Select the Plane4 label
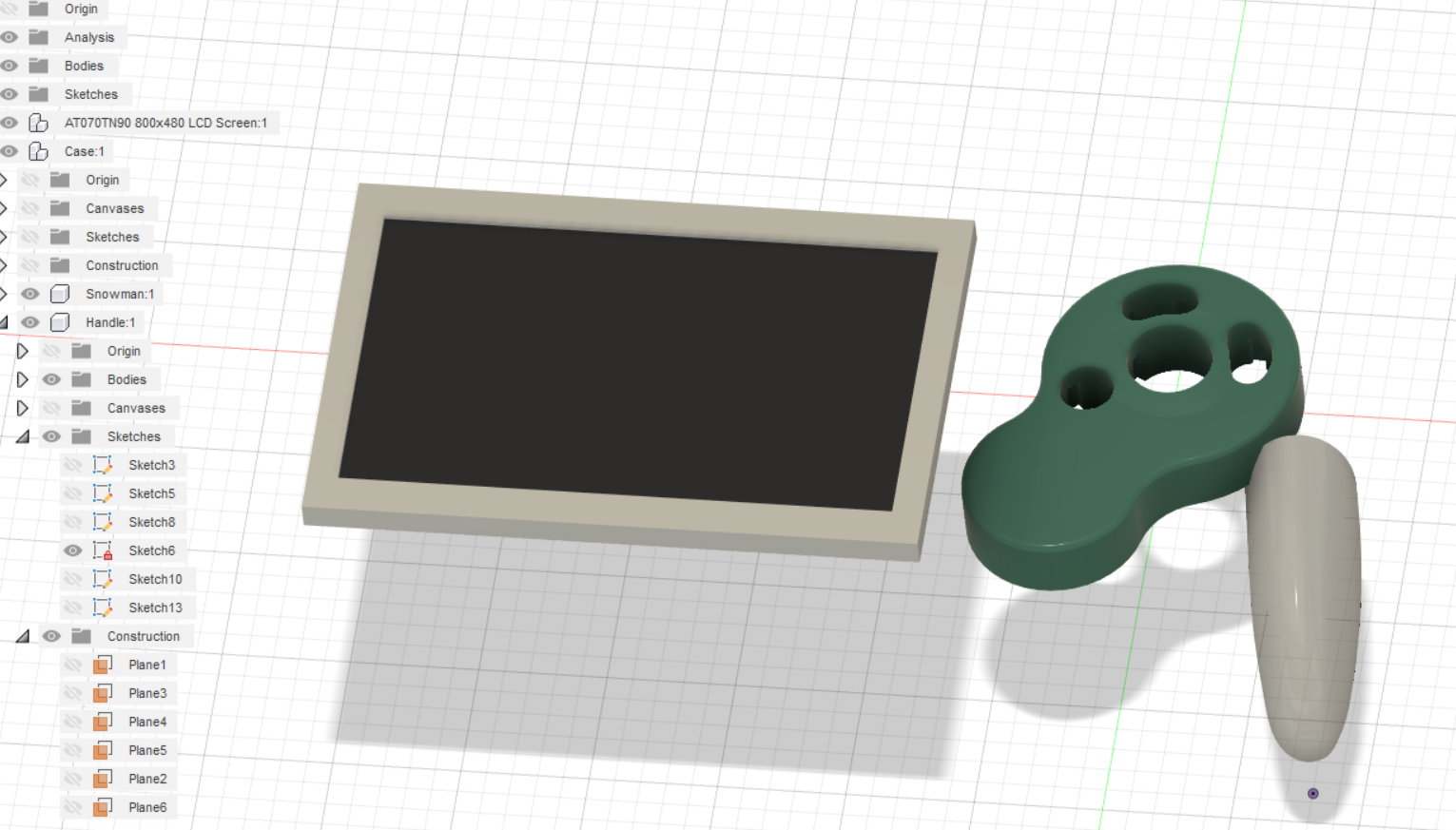This screenshot has height=830, width=1456. [147, 722]
